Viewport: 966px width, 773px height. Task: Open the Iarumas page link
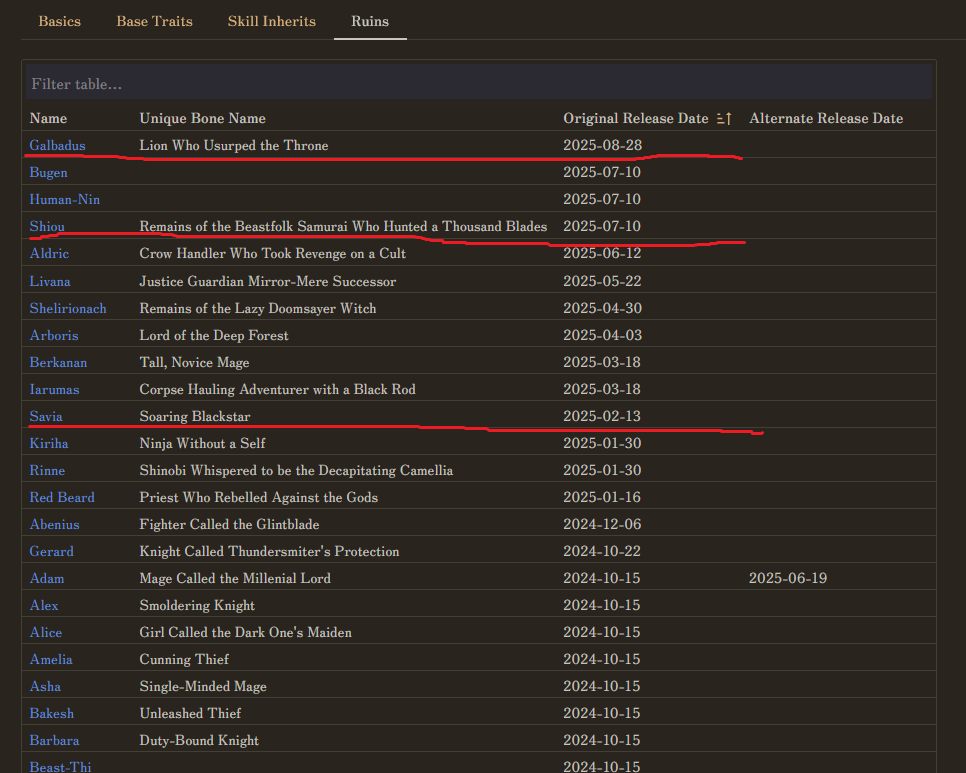click(x=54, y=389)
